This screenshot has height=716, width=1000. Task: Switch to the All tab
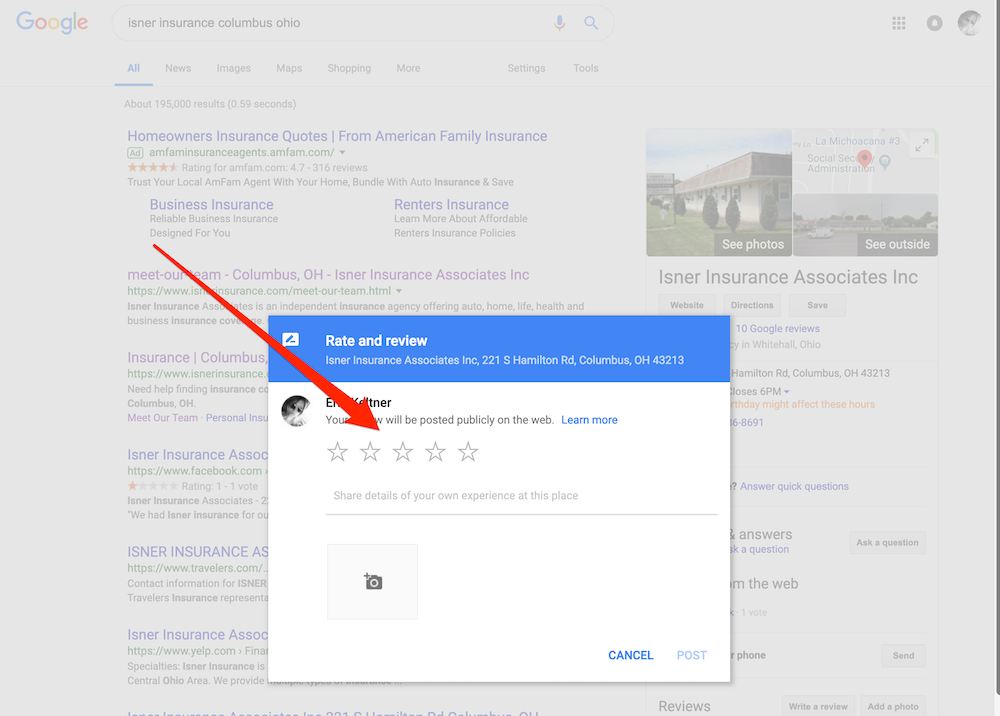click(133, 68)
